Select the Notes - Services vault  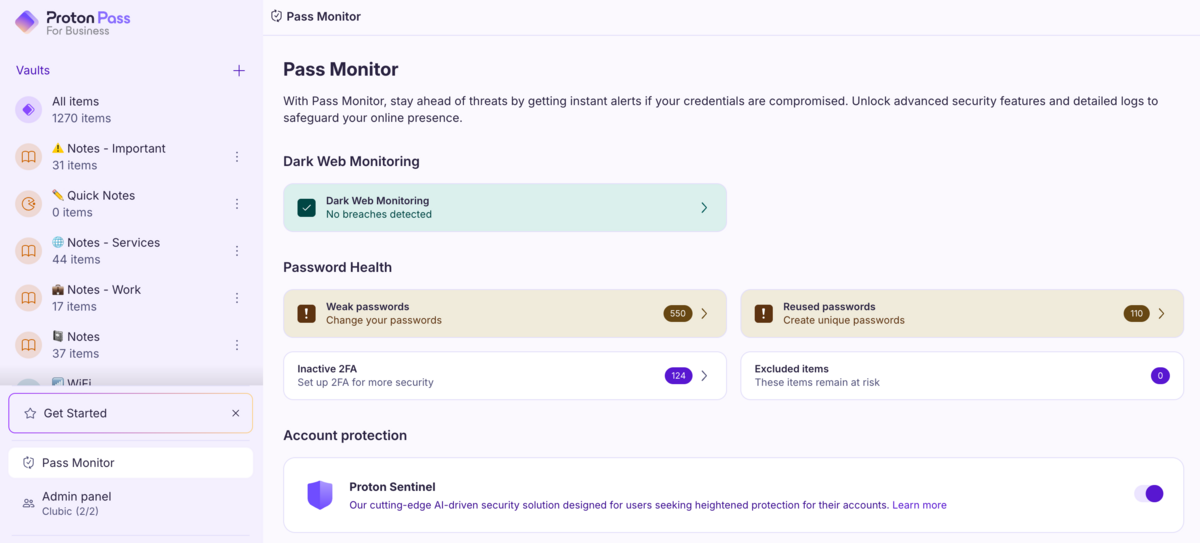(130, 251)
